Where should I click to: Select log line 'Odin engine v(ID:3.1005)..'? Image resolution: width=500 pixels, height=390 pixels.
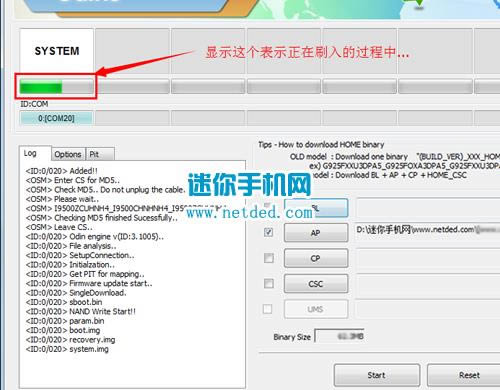pos(95,237)
